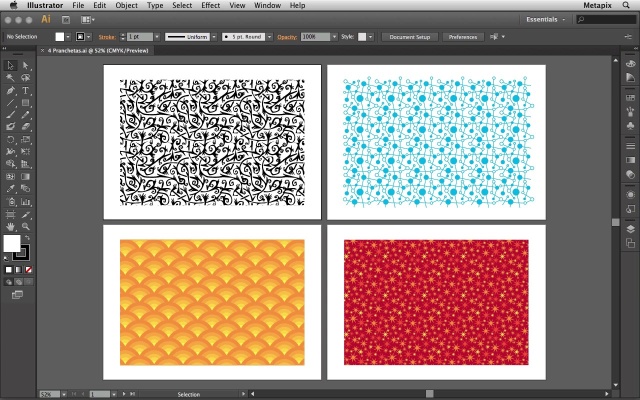Viewport: 640px width, 400px height.
Task: Select the Perspective Grid tool
Action: pos(25,164)
